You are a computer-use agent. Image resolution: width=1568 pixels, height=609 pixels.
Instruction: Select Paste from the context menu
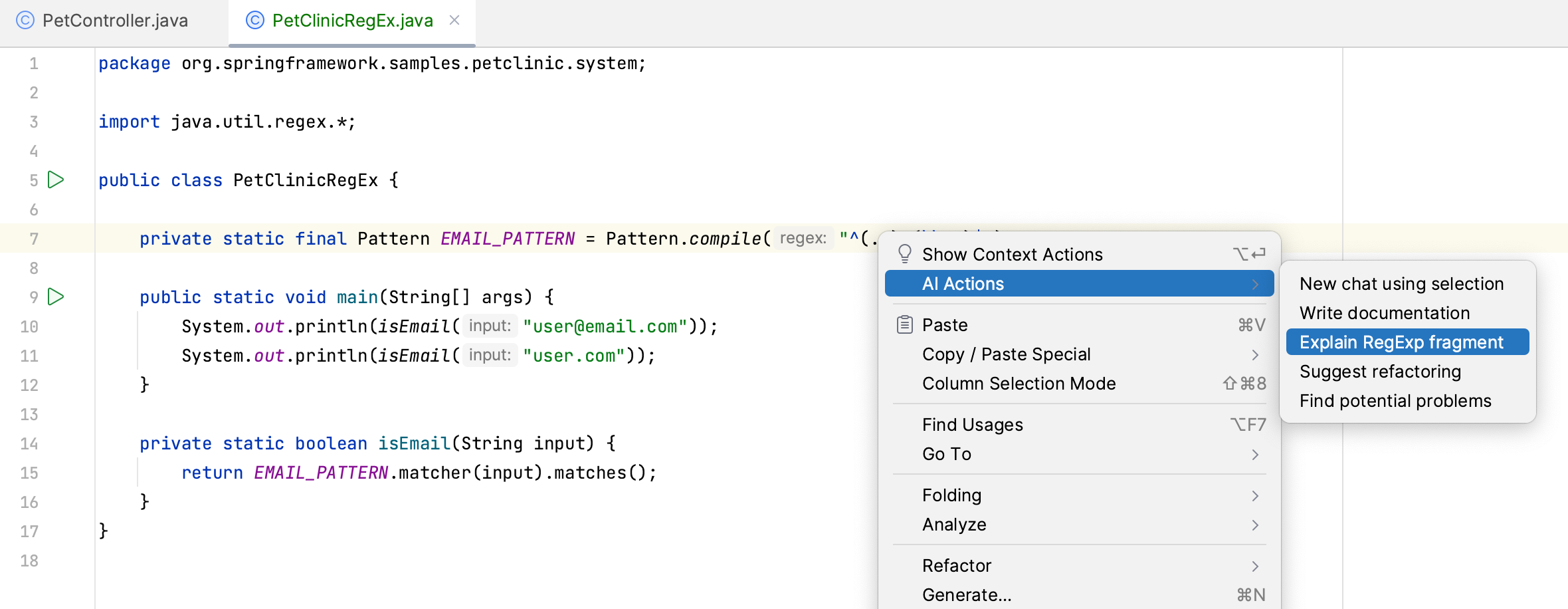pyautogui.click(x=1079, y=324)
